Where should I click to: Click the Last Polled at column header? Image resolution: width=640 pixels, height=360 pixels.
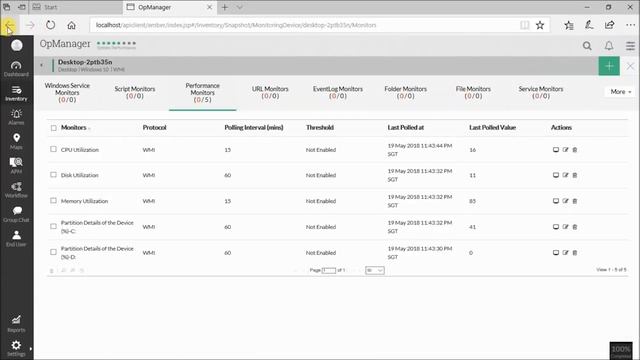click(x=406, y=127)
